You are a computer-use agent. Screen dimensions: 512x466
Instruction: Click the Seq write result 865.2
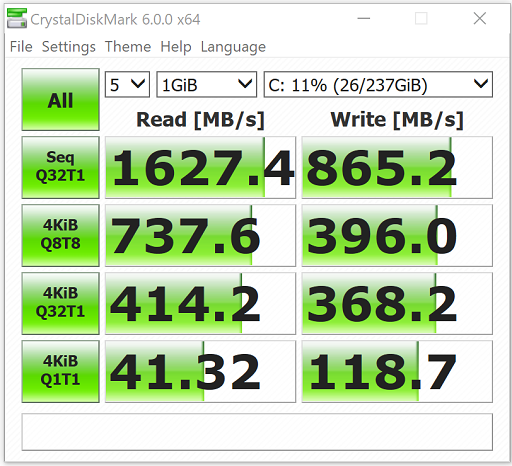pyautogui.click(x=397, y=167)
